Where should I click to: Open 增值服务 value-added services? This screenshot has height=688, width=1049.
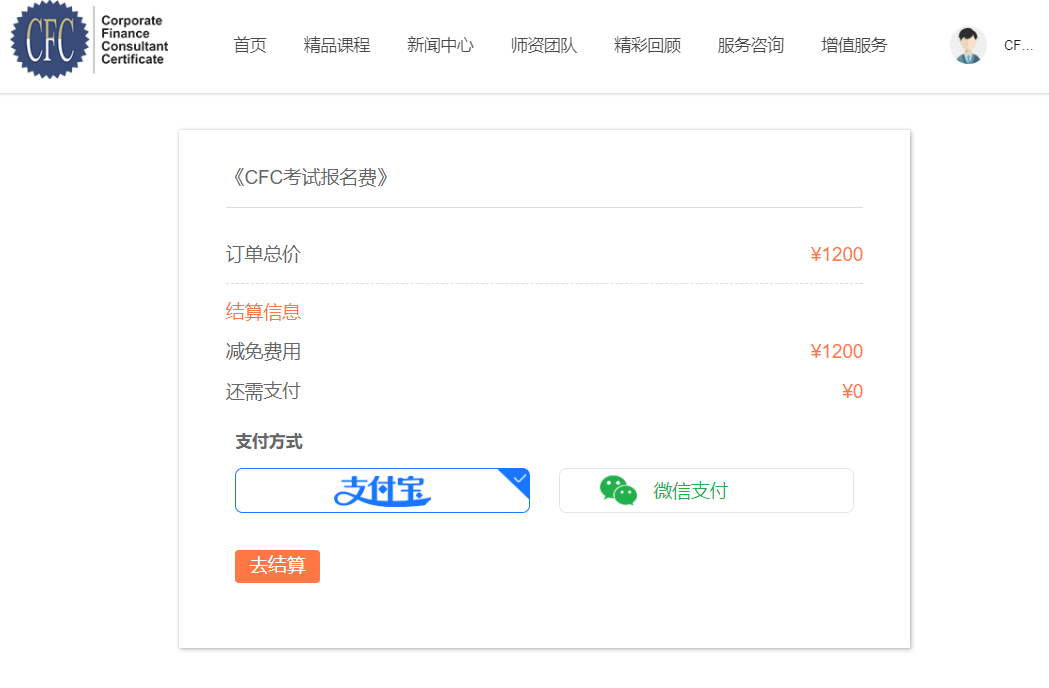[854, 46]
